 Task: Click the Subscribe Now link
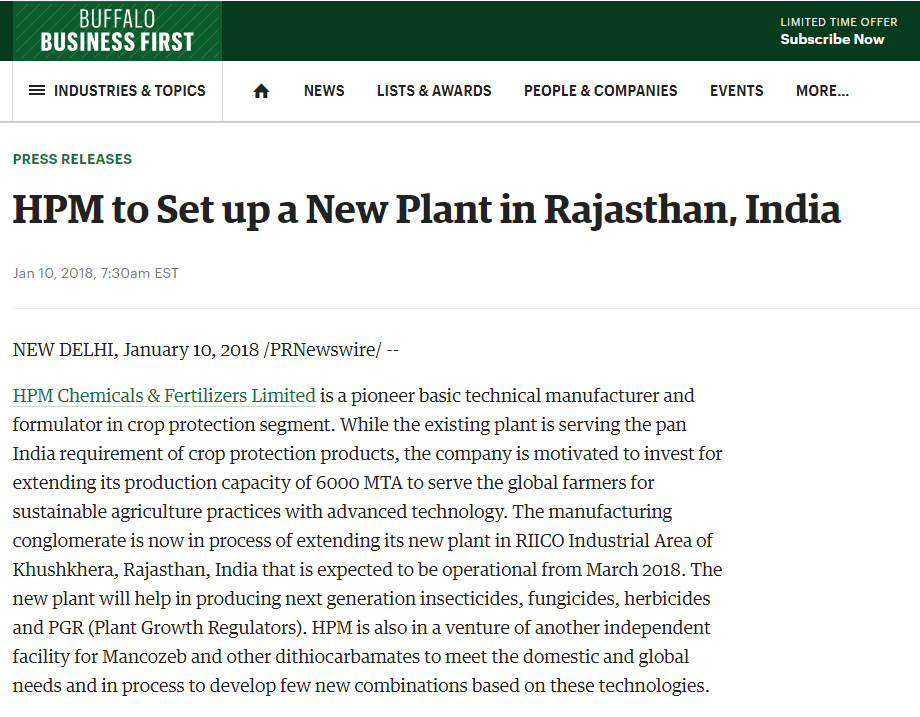[832, 39]
